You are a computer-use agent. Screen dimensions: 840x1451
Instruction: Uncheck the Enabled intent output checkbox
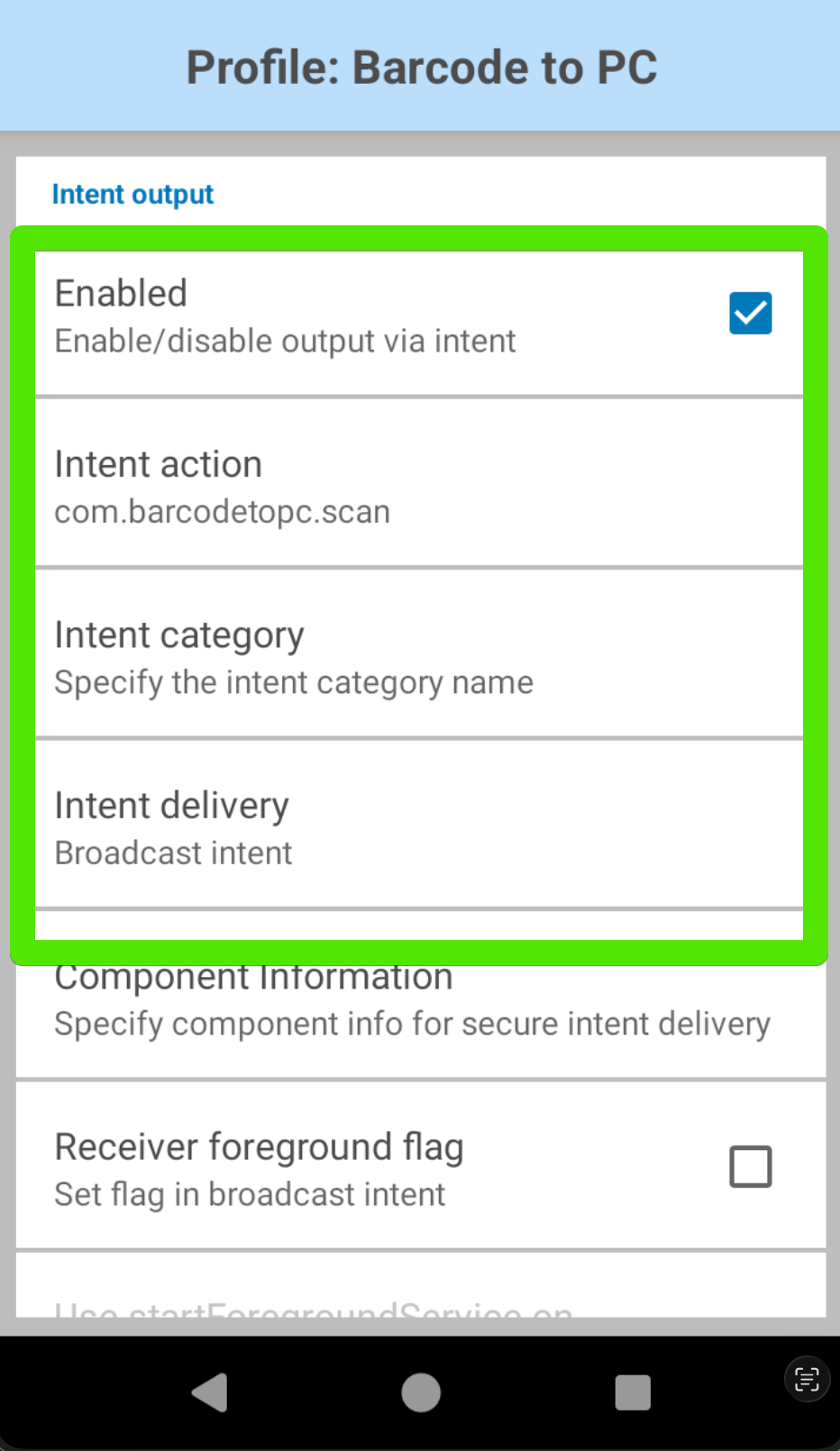pos(750,314)
